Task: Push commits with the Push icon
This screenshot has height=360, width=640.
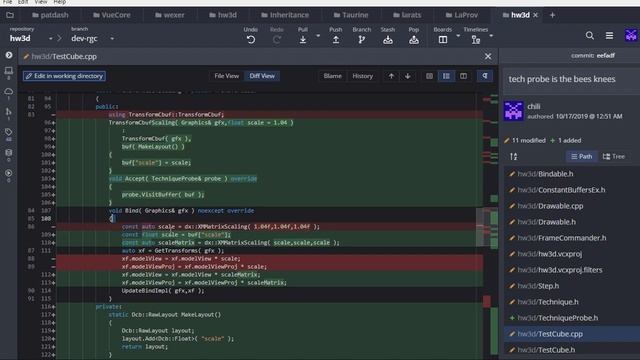Action: coord(336,40)
